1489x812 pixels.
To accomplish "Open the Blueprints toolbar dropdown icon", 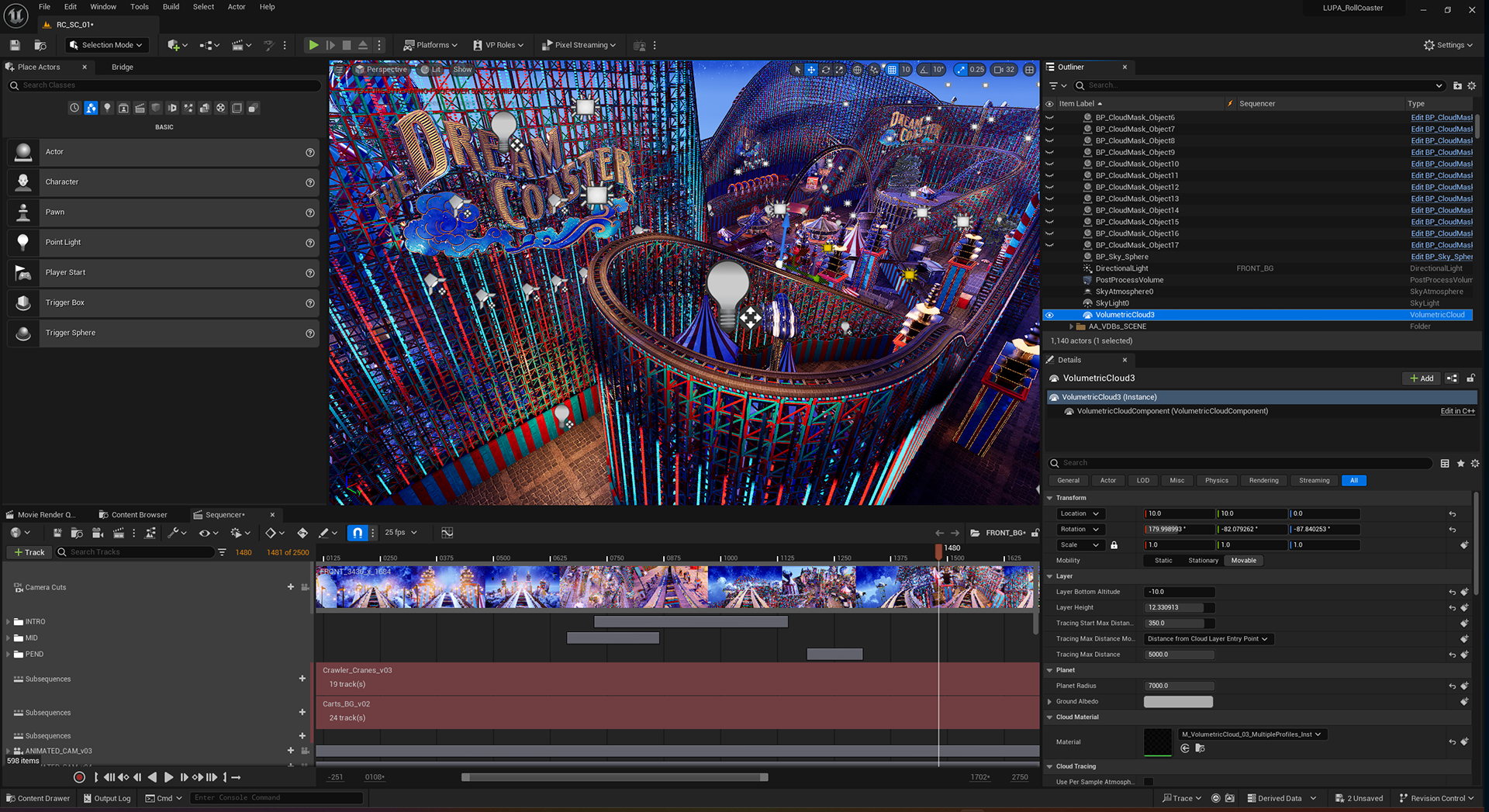I will (x=209, y=45).
